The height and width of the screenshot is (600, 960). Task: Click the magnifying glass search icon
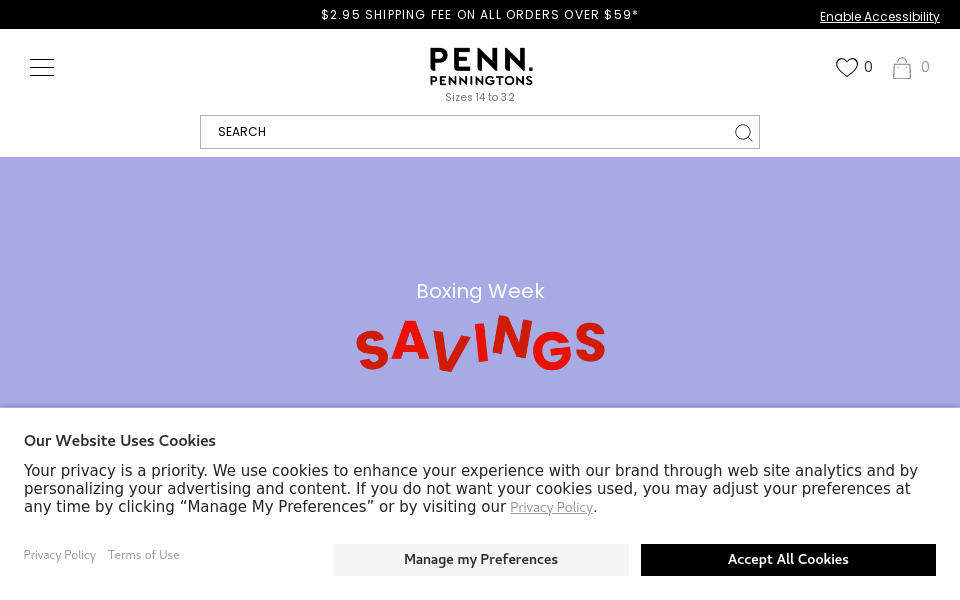coord(743,132)
